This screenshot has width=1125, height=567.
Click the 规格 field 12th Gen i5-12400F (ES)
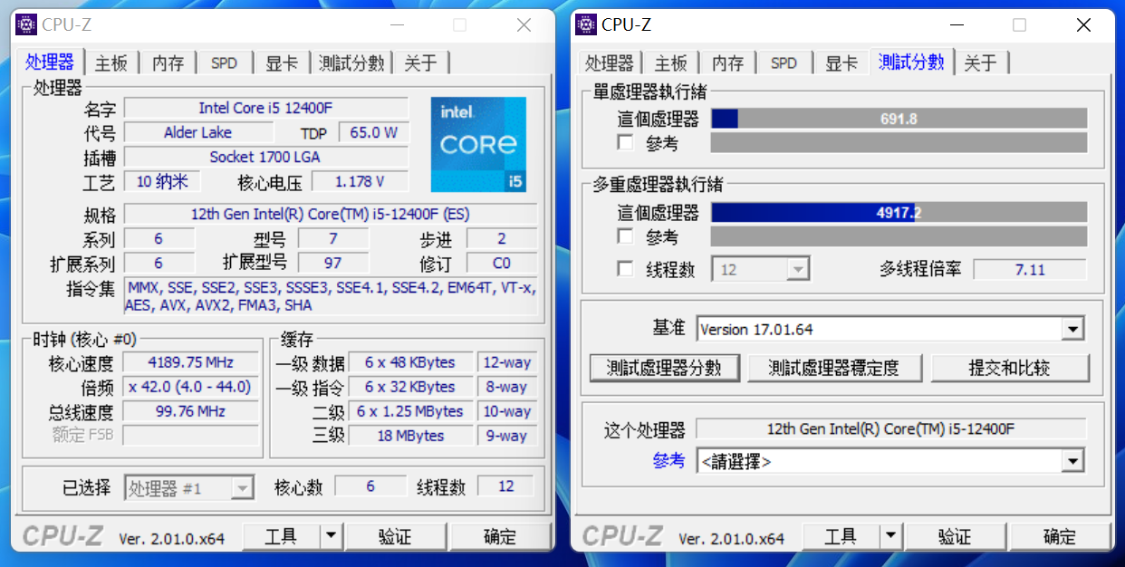pos(331,214)
